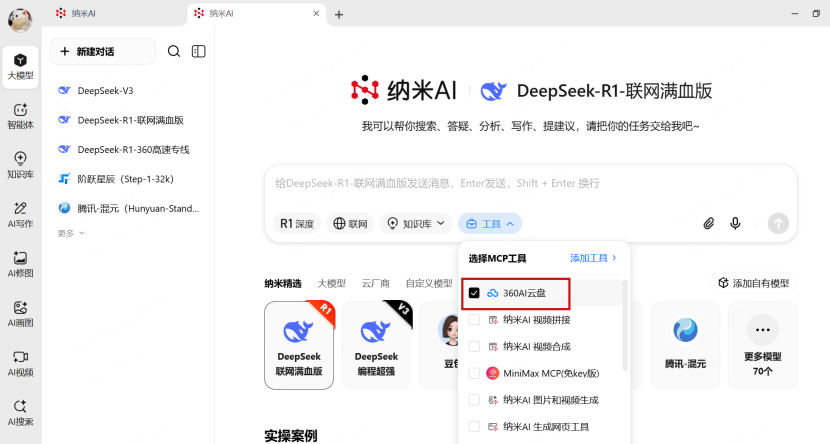The width and height of the screenshot is (830, 444).
Task: Click the microphone voice input icon
Action: pyautogui.click(x=735, y=224)
